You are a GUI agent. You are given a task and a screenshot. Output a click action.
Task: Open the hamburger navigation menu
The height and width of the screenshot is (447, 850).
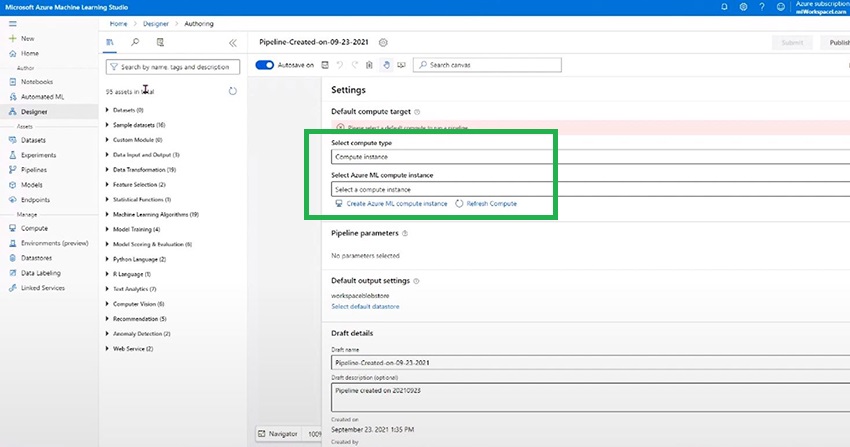tap(12, 24)
